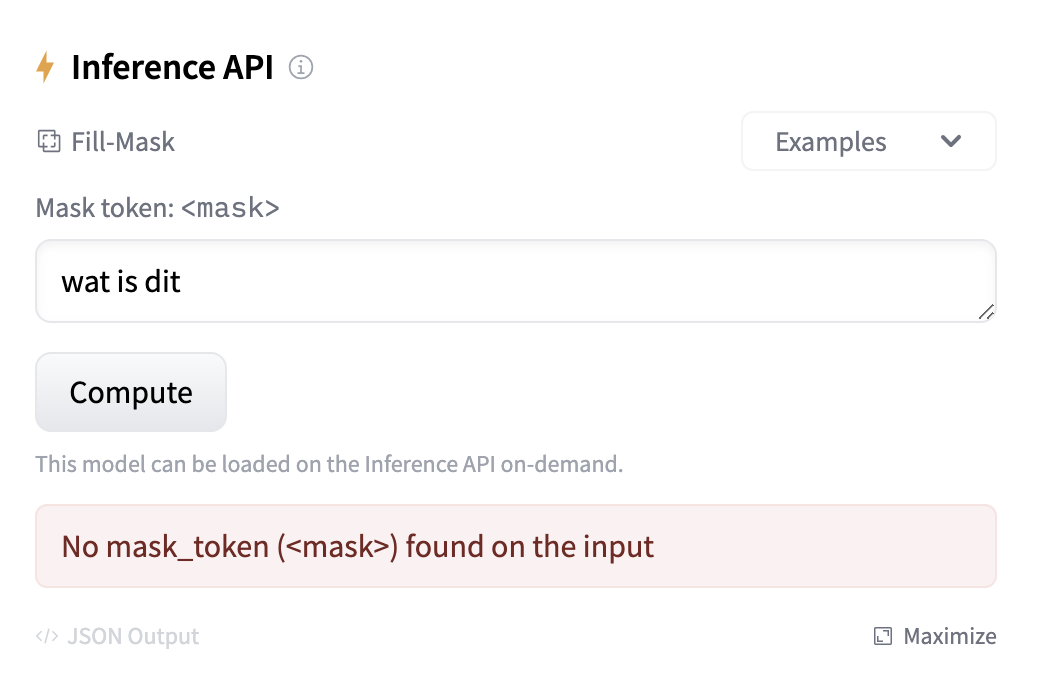
Task: Select the <mask> code text in label
Action: 230,208
